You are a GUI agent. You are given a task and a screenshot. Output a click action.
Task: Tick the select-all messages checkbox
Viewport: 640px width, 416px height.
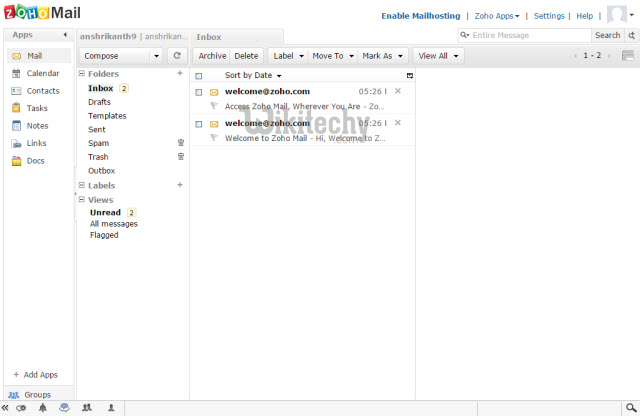click(199, 76)
